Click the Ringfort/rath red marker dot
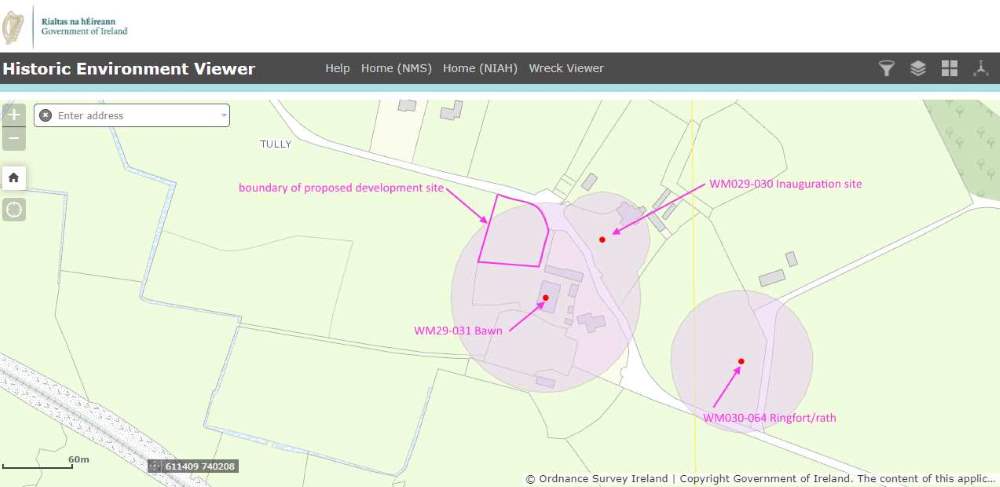This screenshot has width=1000, height=487. (741, 361)
